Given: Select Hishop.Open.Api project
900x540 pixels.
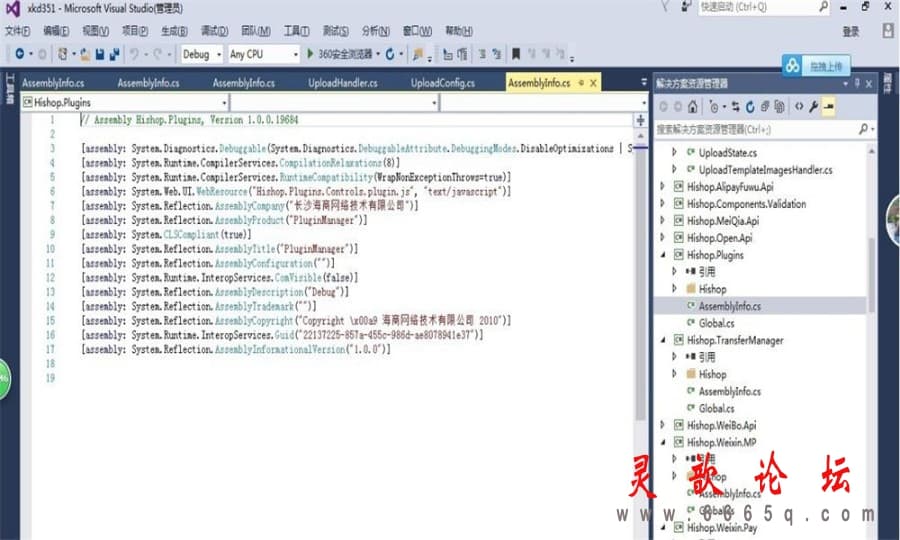Looking at the screenshot, I should 719,238.
